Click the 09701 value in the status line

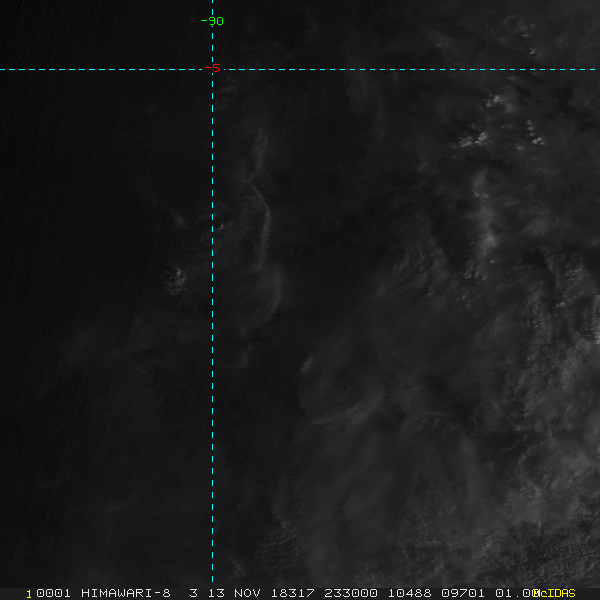click(463, 593)
